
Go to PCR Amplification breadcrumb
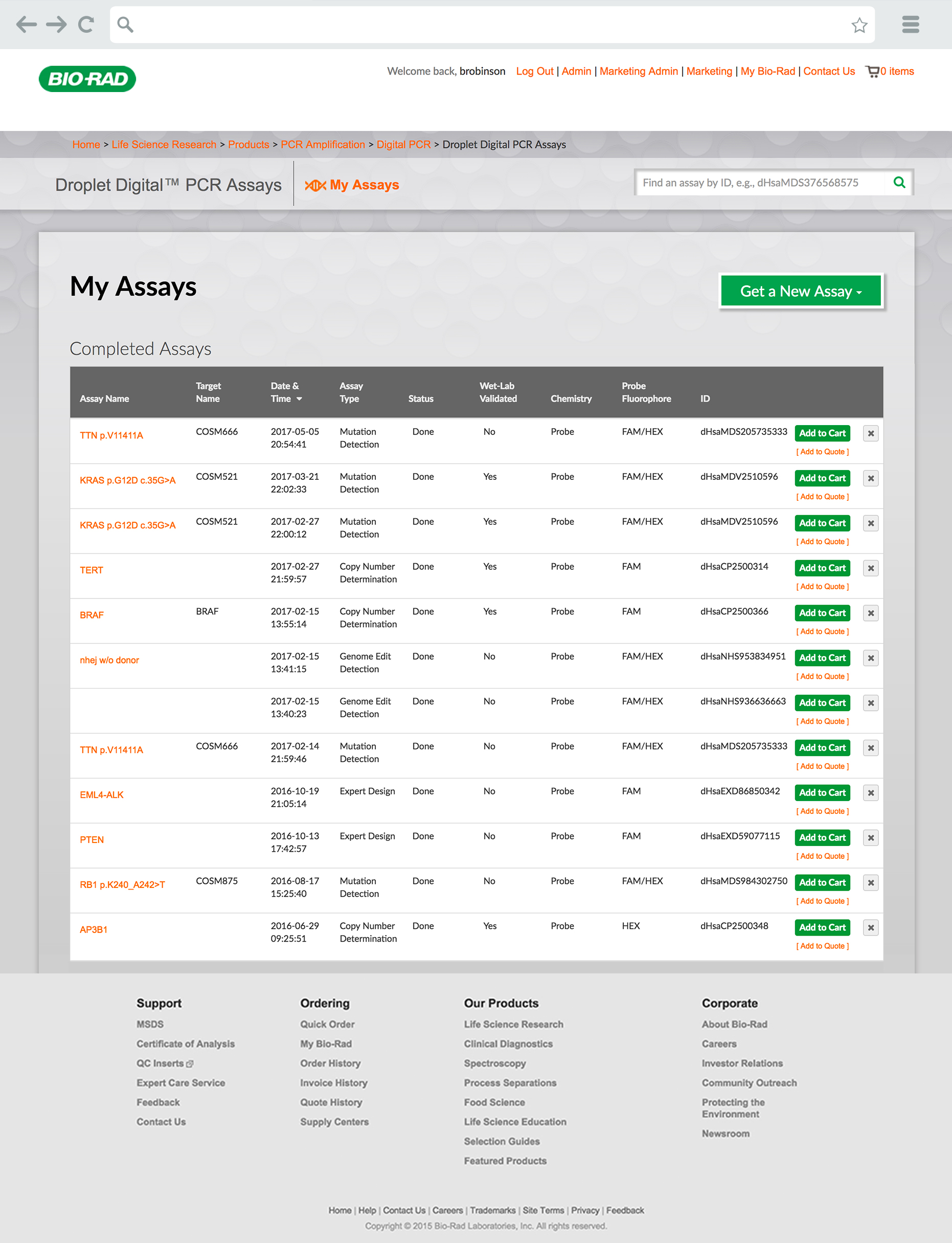point(323,145)
